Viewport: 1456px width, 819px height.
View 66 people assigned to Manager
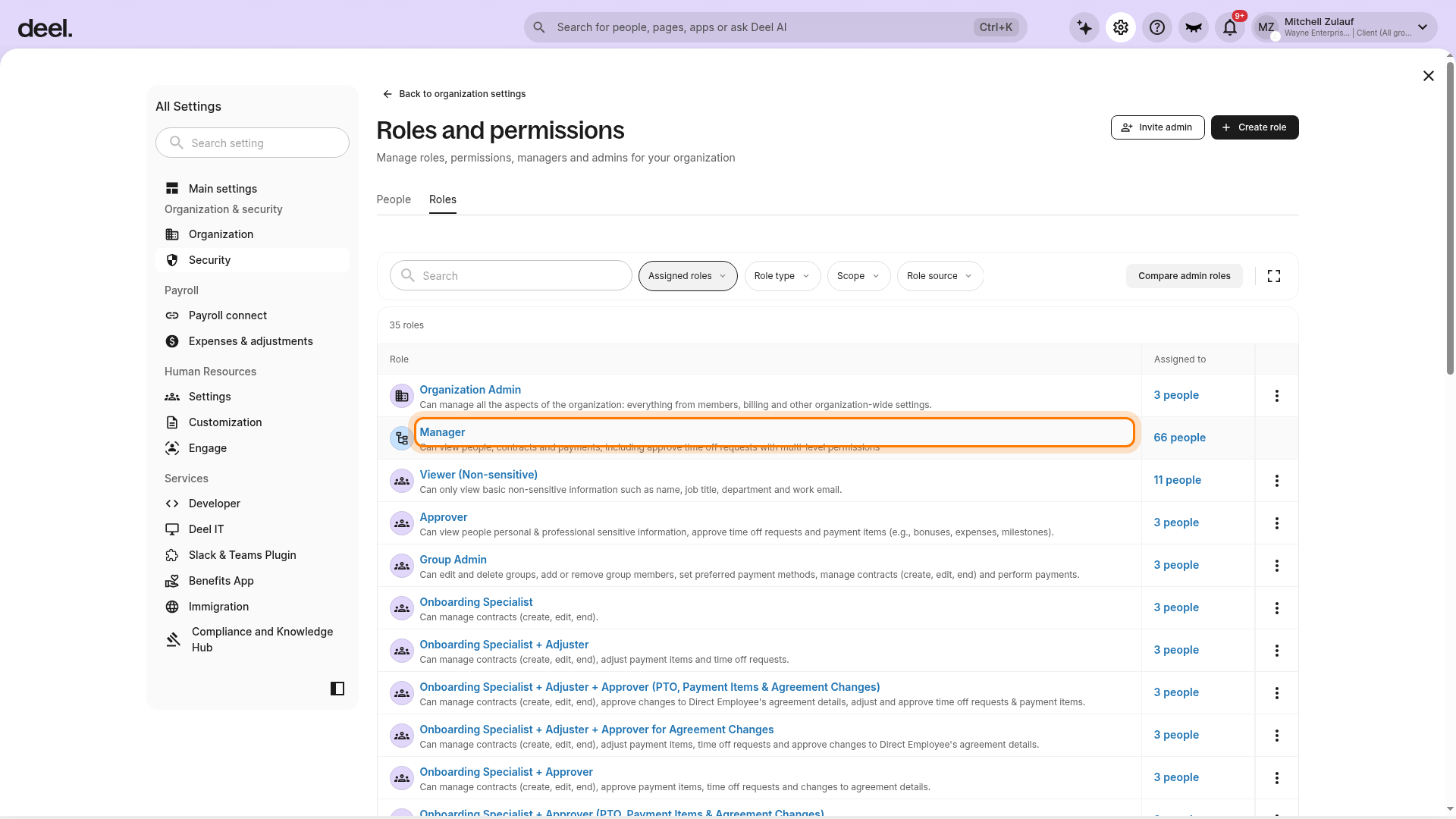tap(1179, 438)
